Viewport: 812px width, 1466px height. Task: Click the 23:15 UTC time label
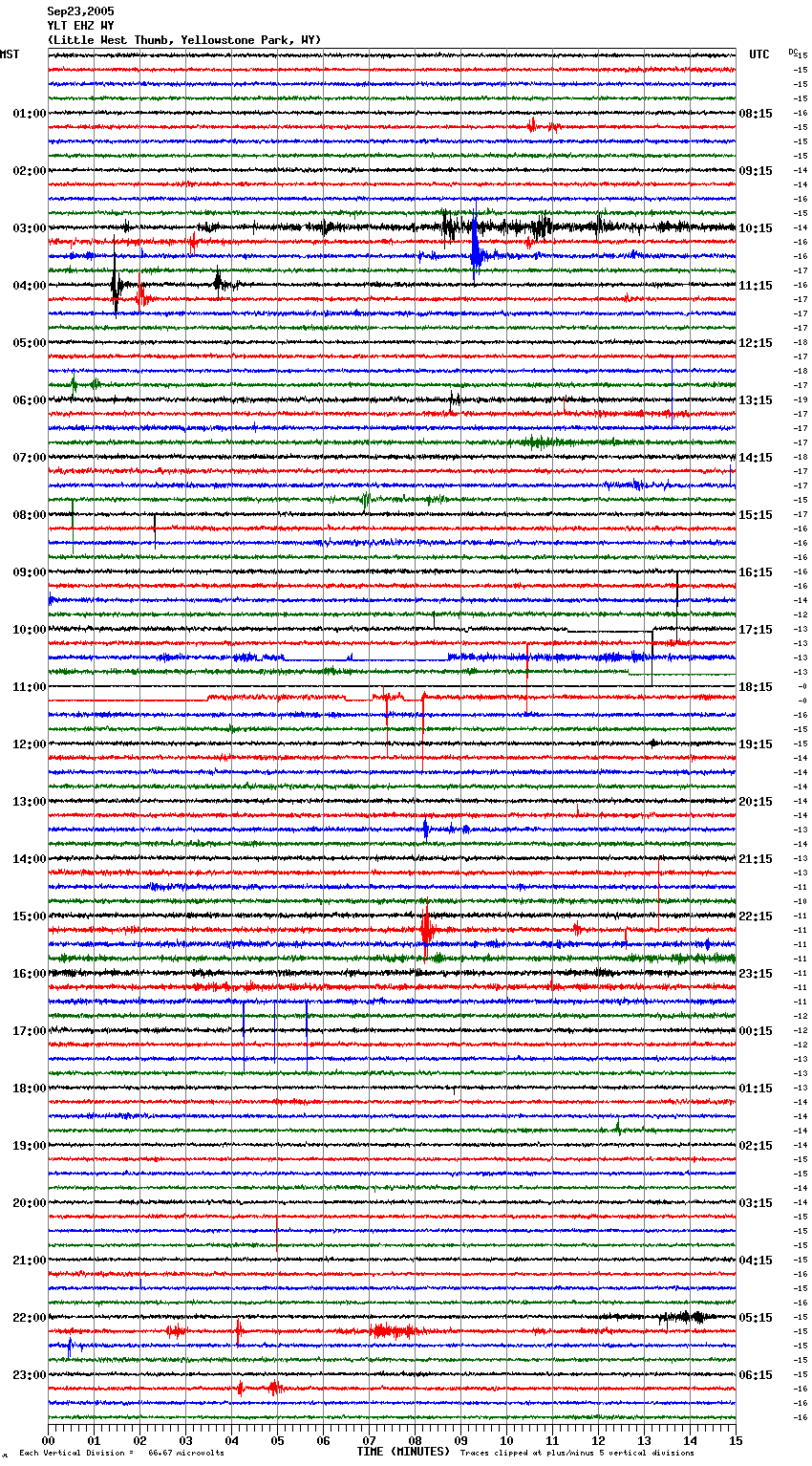(756, 974)
